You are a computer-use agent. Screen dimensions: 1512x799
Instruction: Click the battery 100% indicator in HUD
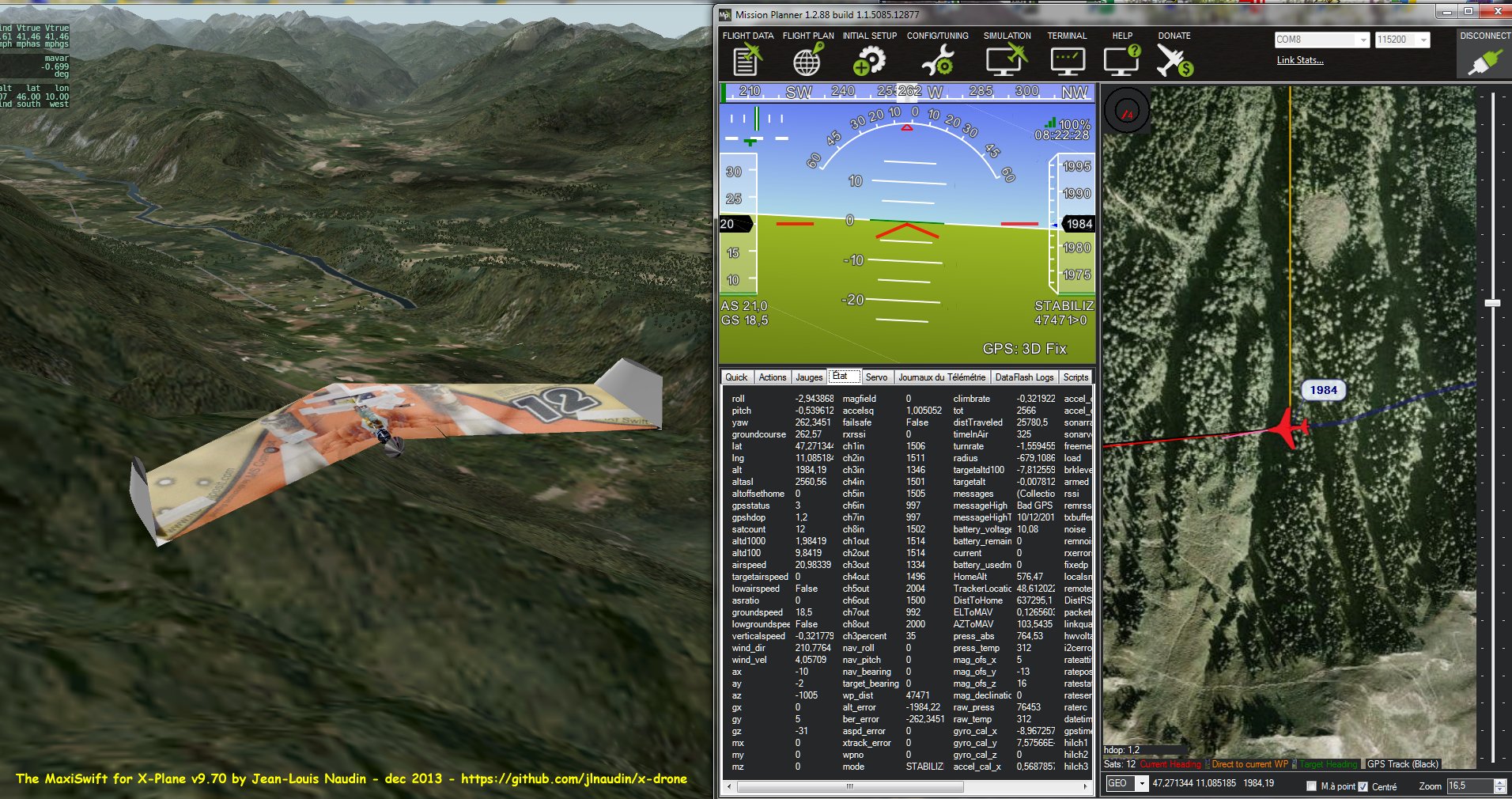pyautogui.click(x=1068, y=124)
